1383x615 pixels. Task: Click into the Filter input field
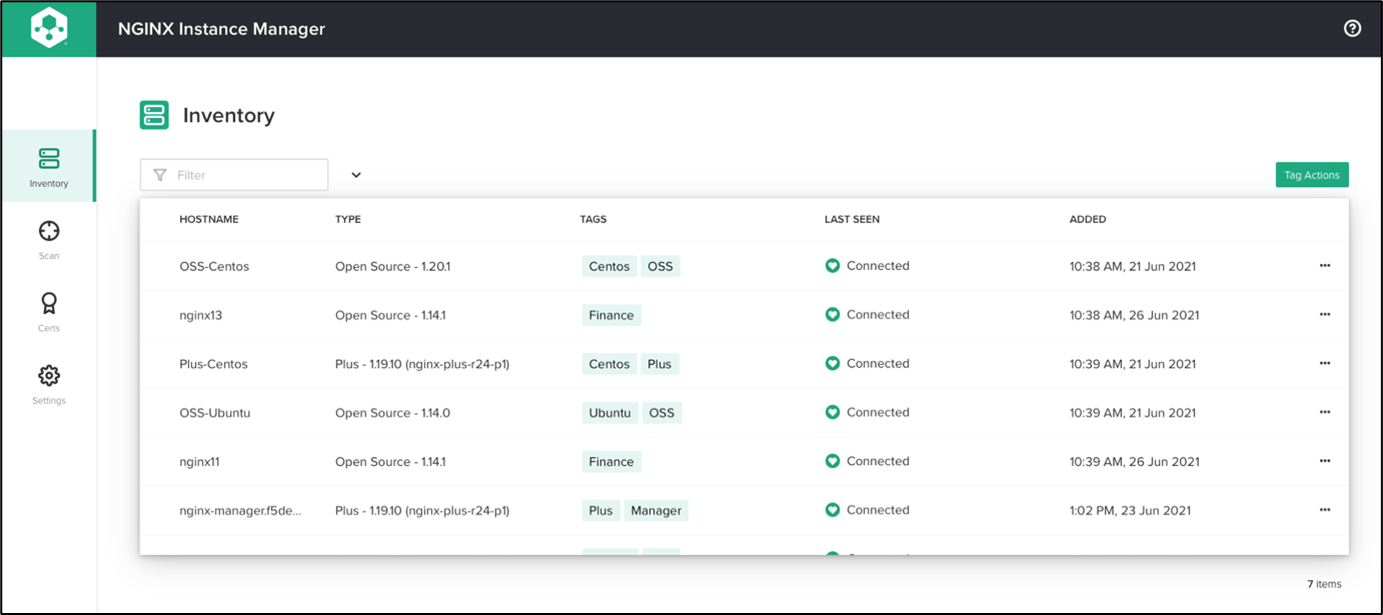pos(234,175)
